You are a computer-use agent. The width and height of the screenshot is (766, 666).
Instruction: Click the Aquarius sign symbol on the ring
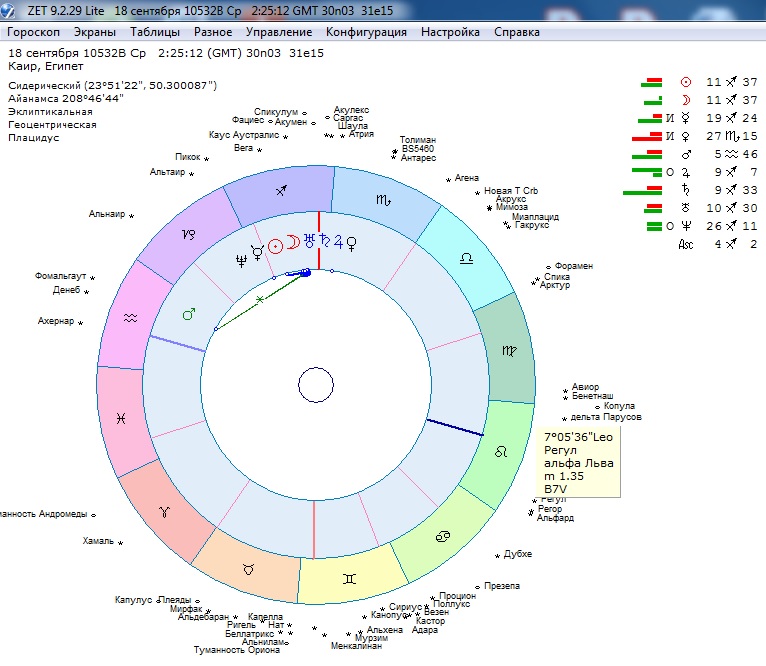(130, 317)
